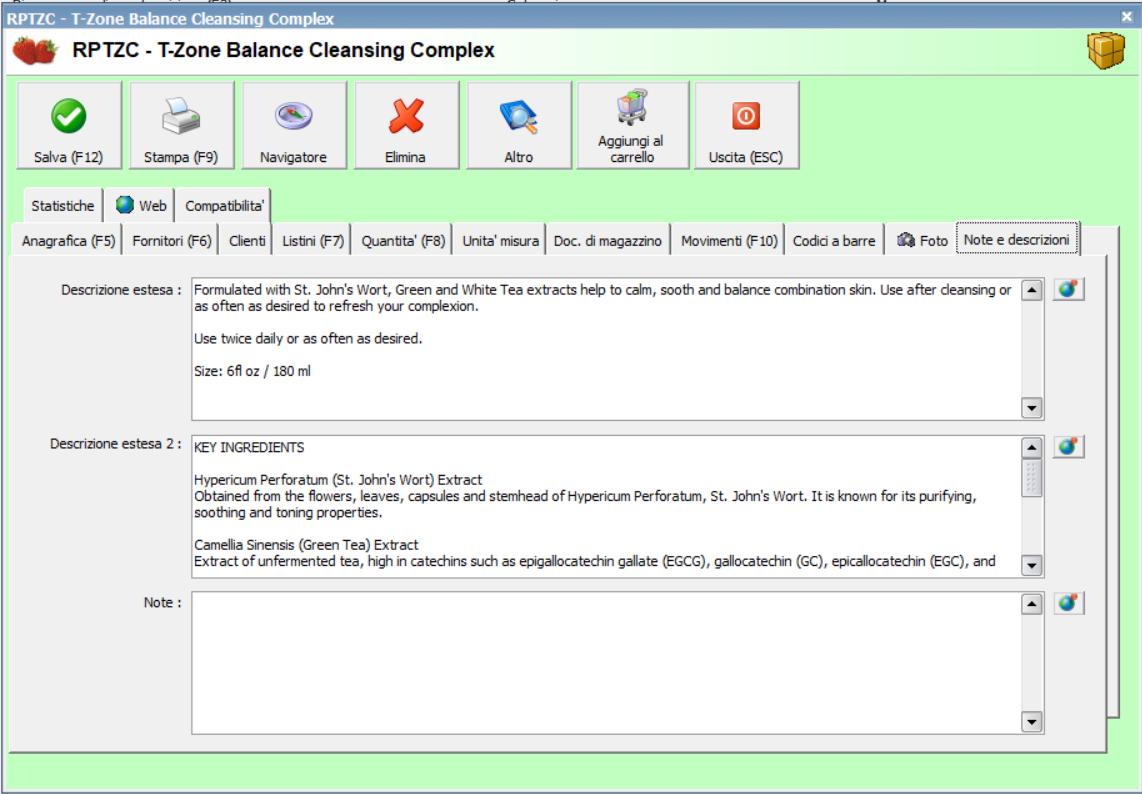Click "Use twice daily or as often as desired." line
The image size is (1142, 794).
308,339
